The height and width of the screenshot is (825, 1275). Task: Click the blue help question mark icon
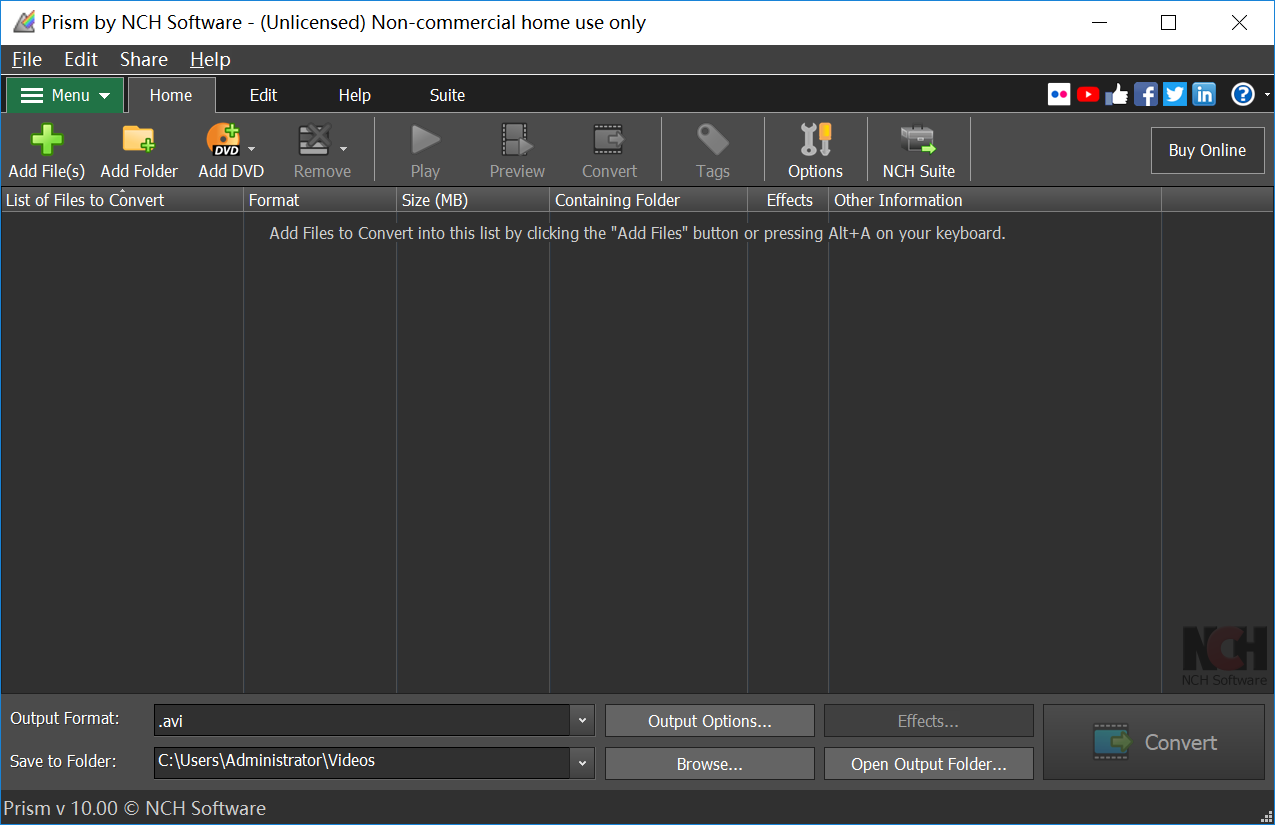1243,95
